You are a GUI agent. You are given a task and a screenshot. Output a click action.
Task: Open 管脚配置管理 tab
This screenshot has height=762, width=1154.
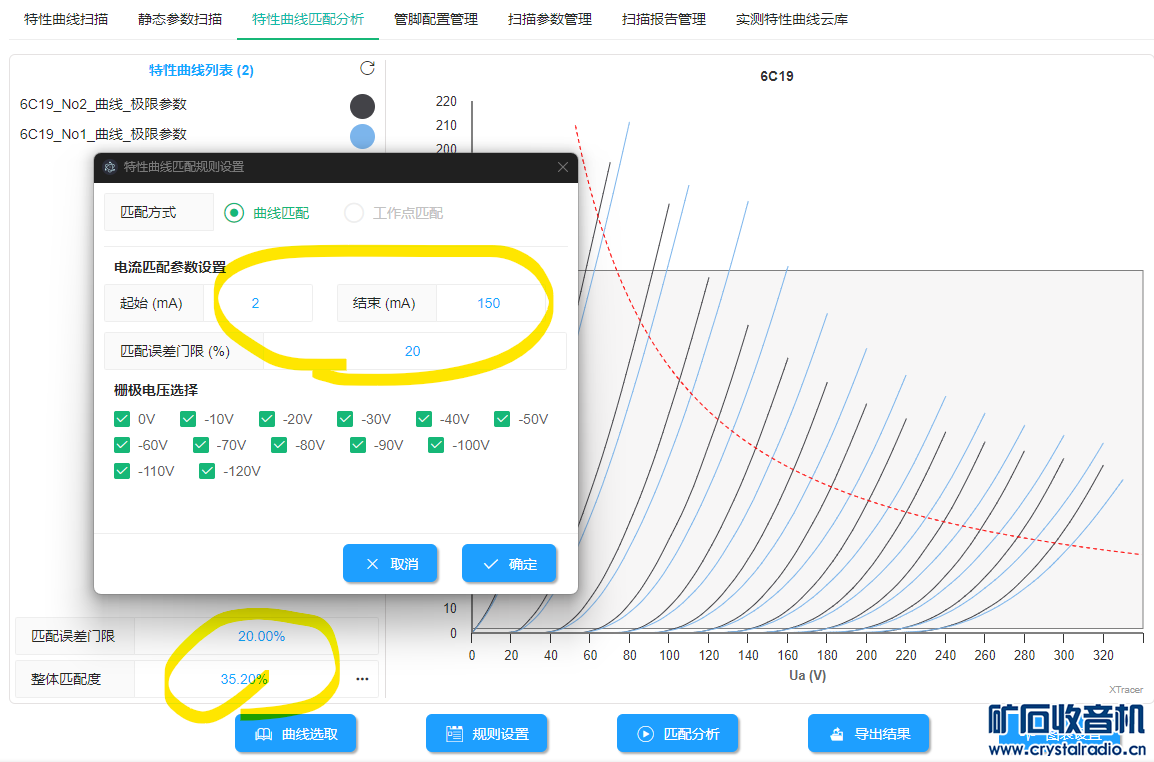[436, 19]
